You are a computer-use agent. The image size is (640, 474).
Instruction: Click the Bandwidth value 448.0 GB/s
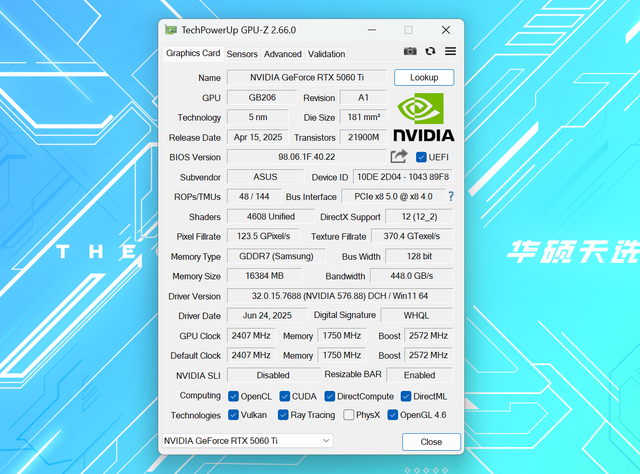point(411,276)
